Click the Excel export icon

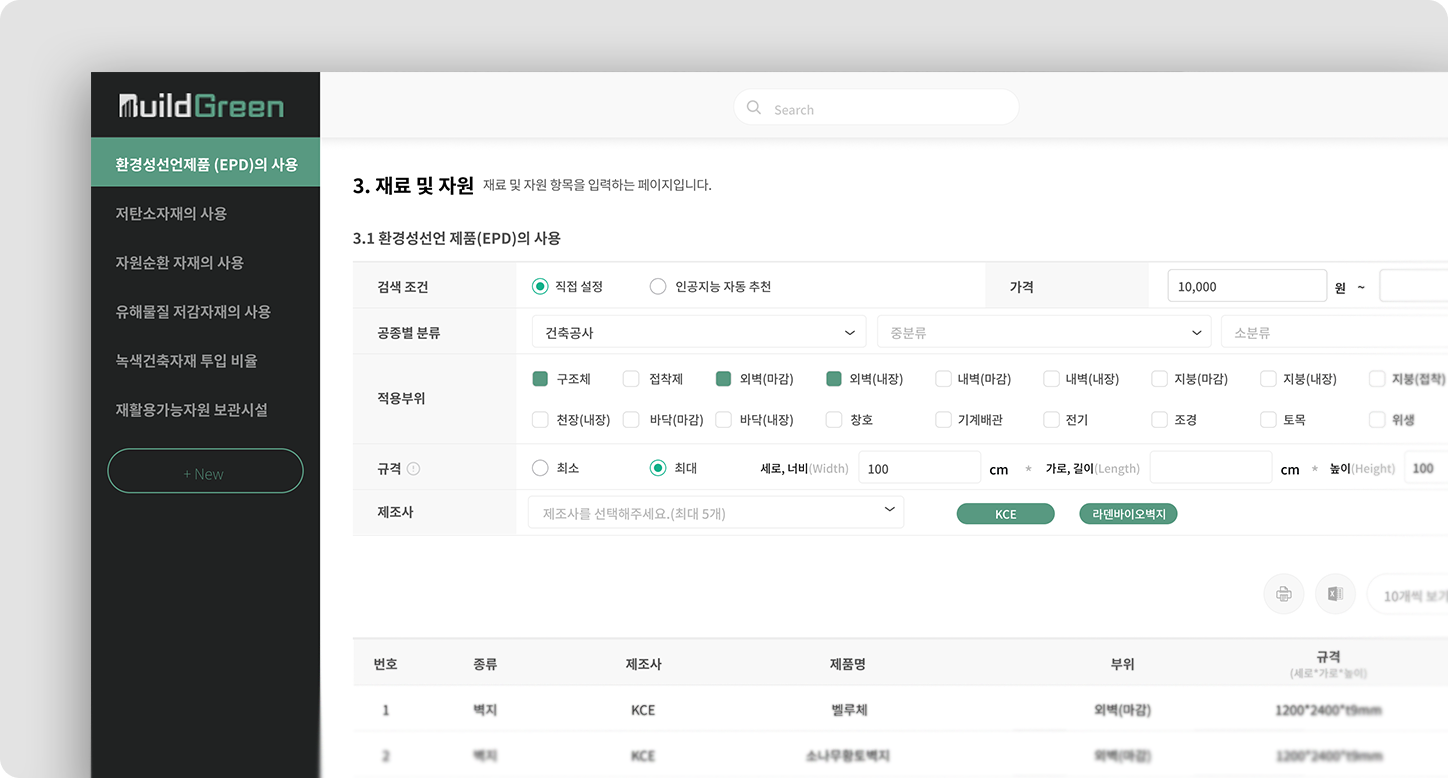coord(1334,593)
